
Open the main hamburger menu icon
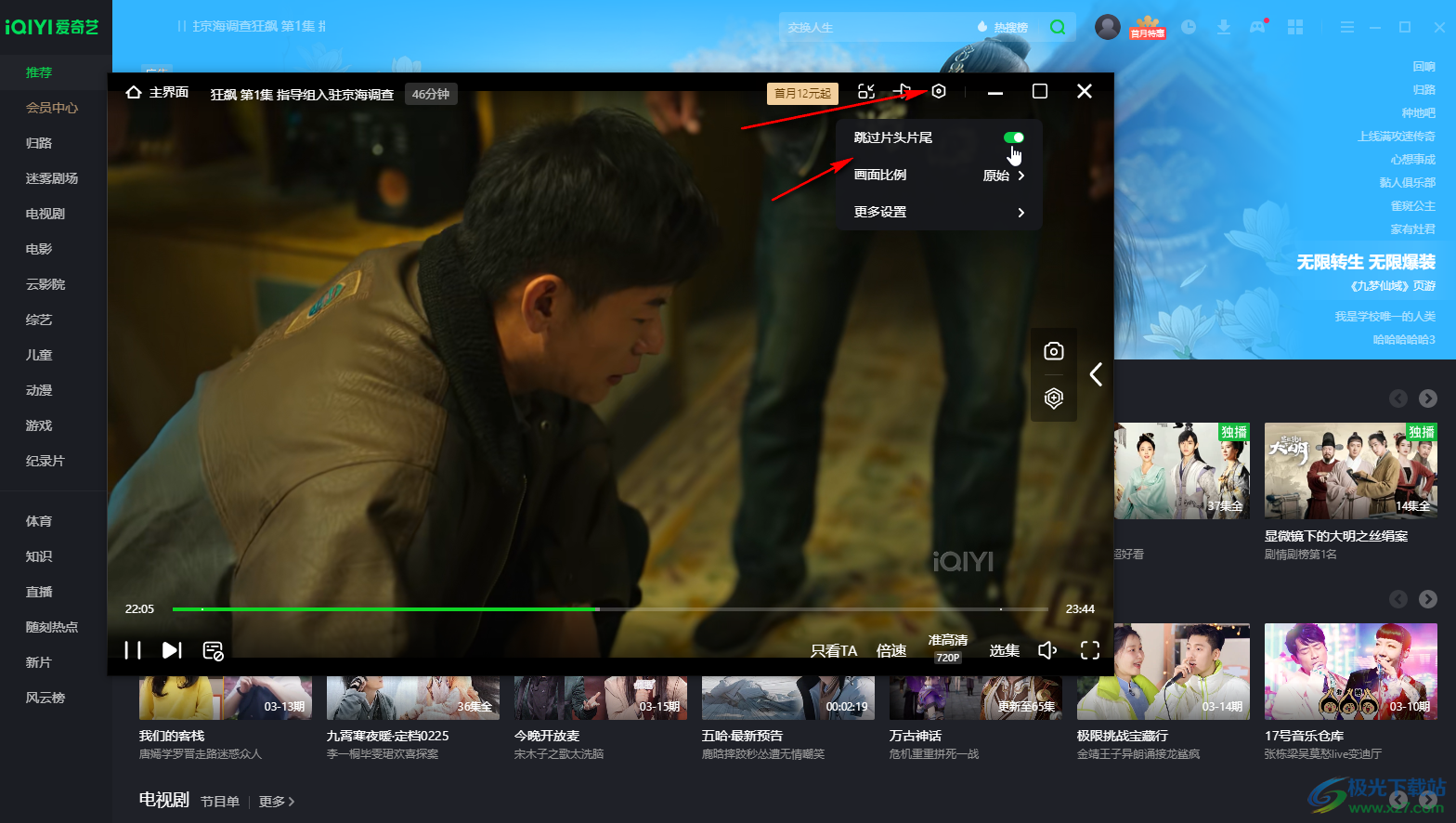click(x=1347, y=27)
